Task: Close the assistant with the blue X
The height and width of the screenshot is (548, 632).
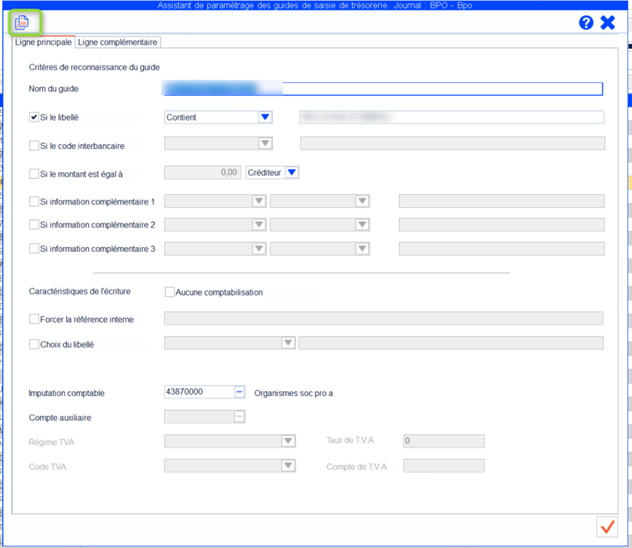Action: (x=607, y=22)
